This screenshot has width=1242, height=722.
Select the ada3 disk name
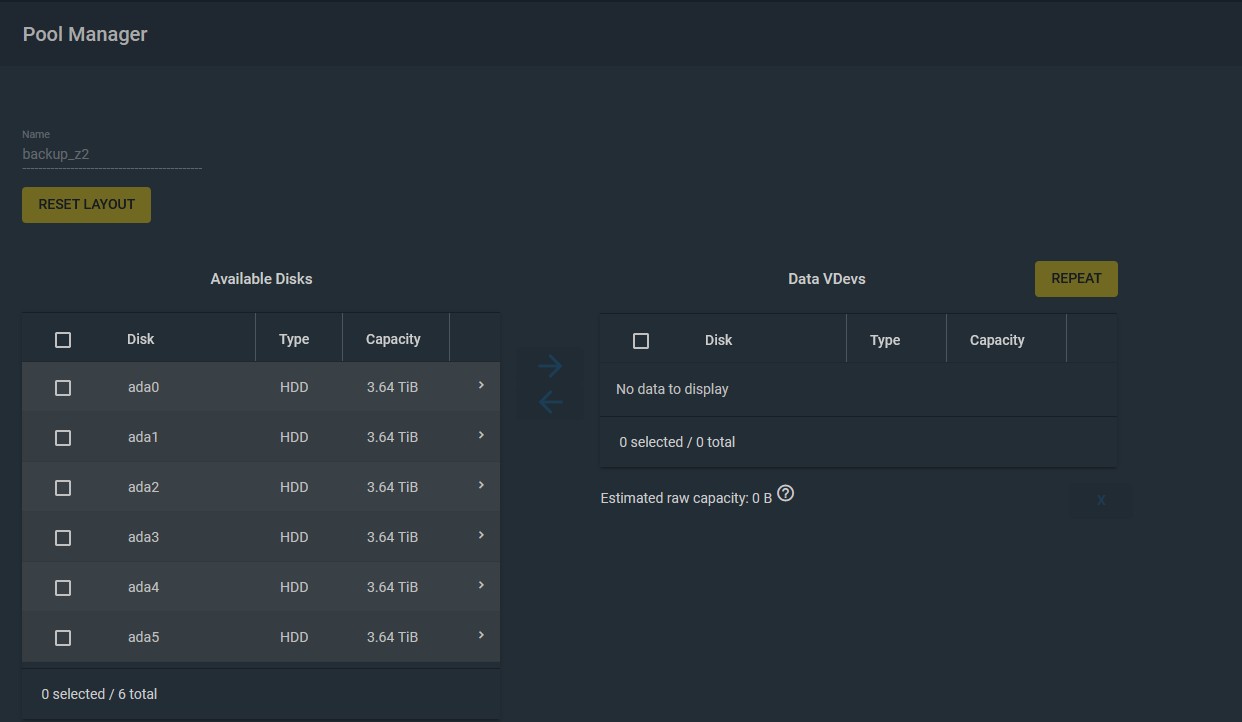pyautogui.click(x=143, y=537)
